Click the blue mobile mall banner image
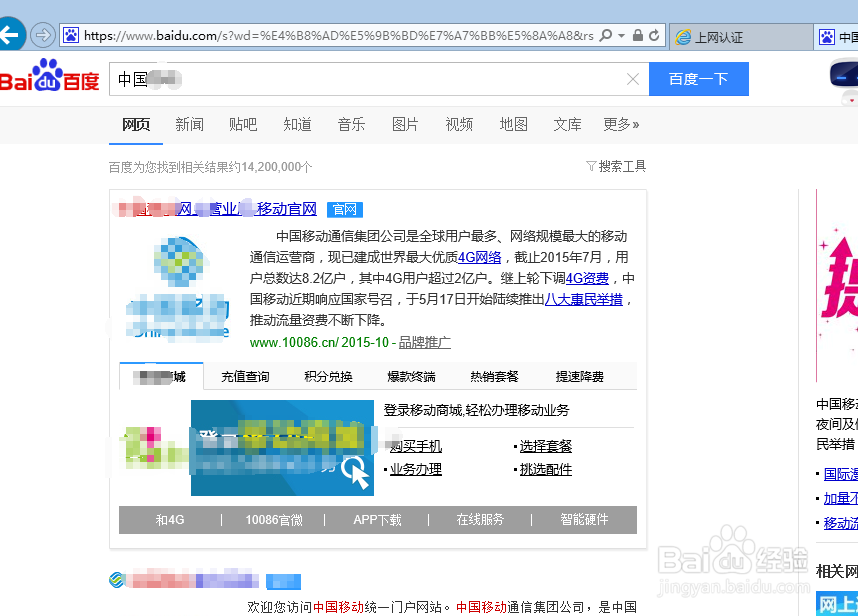 tap(282, 448)
